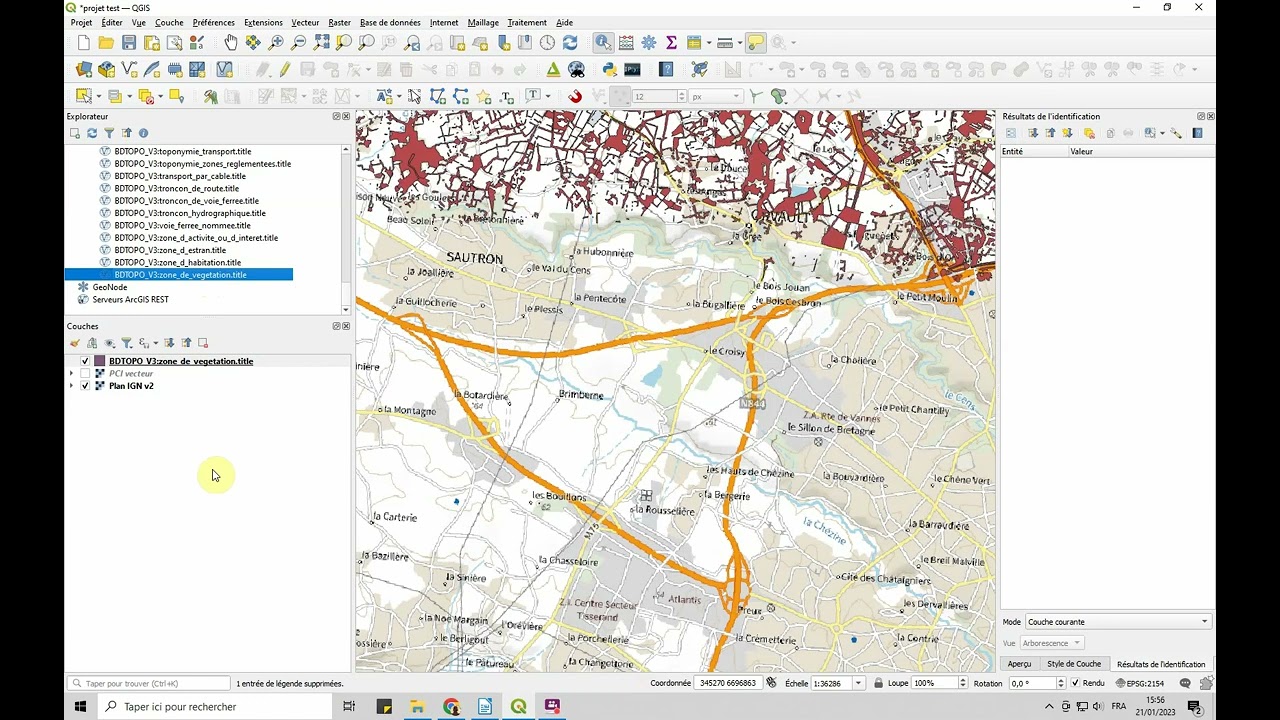Open the Mode Couche courante dropdown

click(x=1118, y=622)
